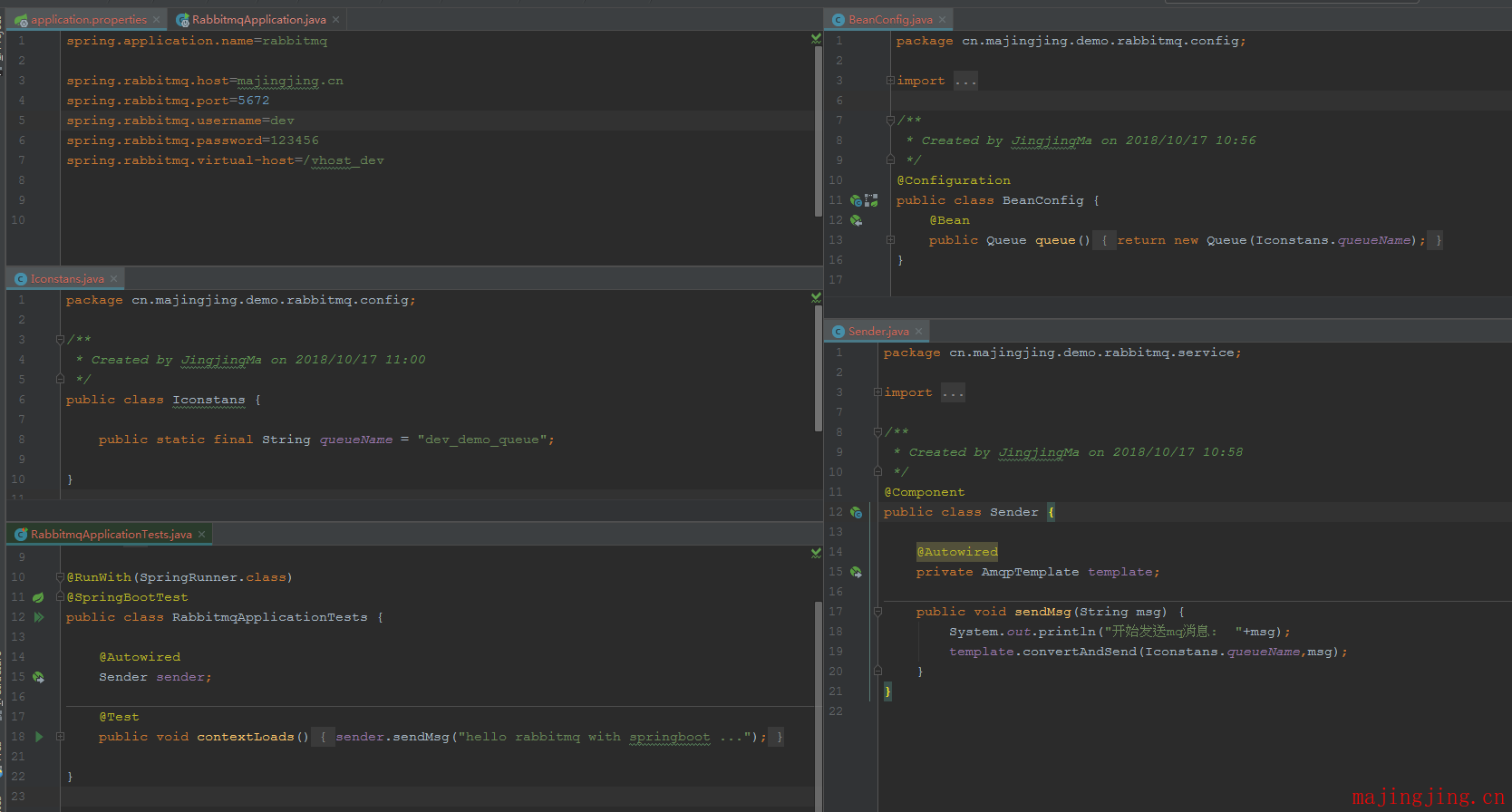Close the Sender.java tab

pyautogui.click(x=918, y=331)
